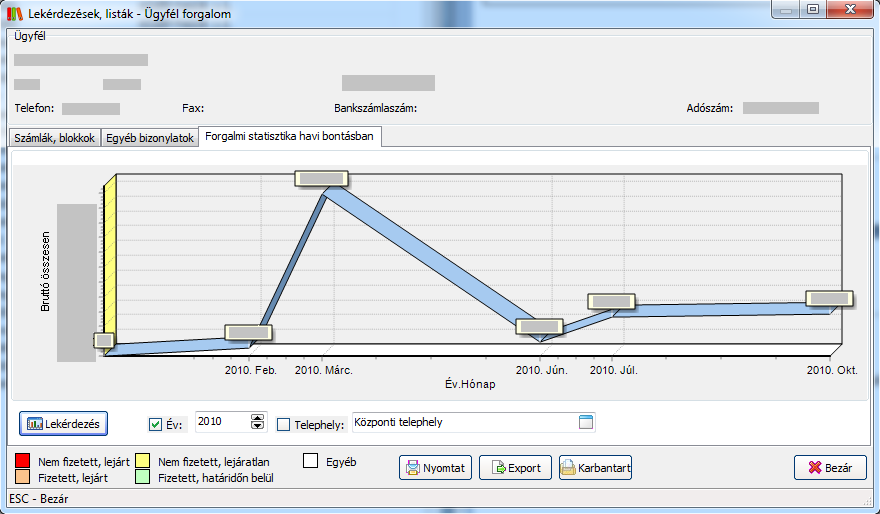Click the Központi telephely input field
Viewport: 880px width, 514px height.
pos(460,422)
